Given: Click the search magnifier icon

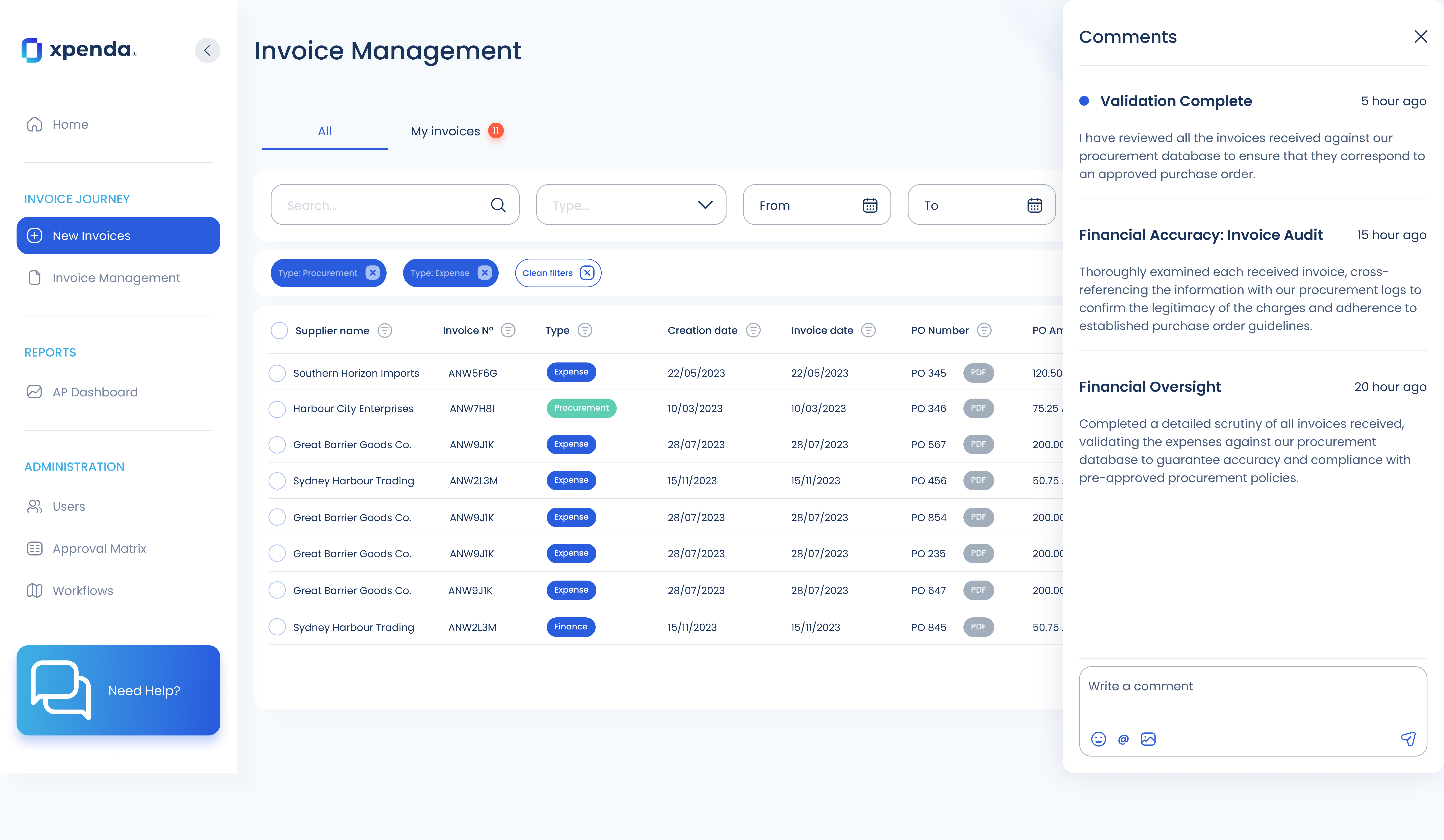Looking at the screenshot, I should tap(498, 205).
